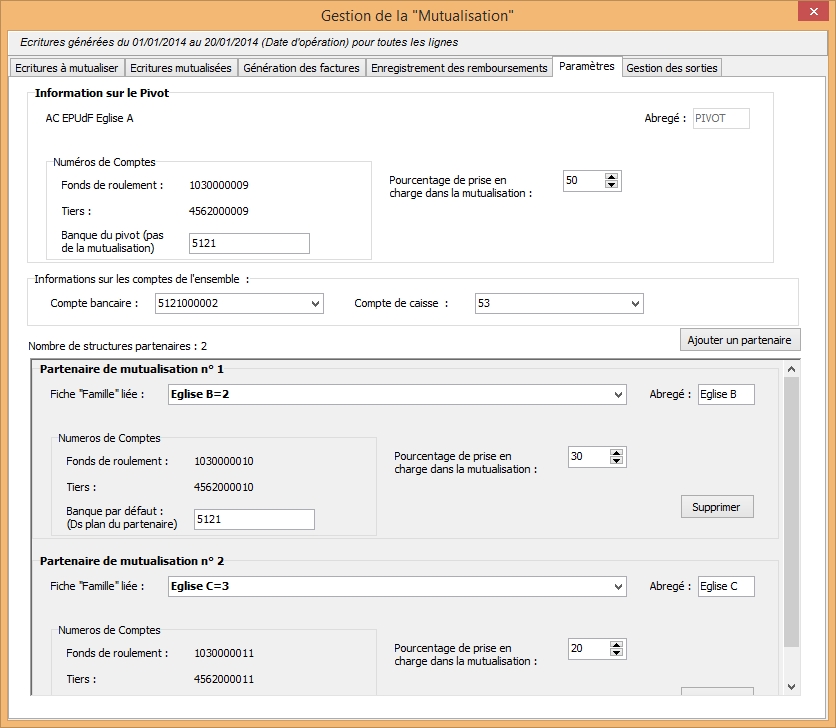Viewport: 836px width, 728px height.
Task: Decrease the pivot percentage with down arrow
Action: pyautogui.click(x=612, y=185)
